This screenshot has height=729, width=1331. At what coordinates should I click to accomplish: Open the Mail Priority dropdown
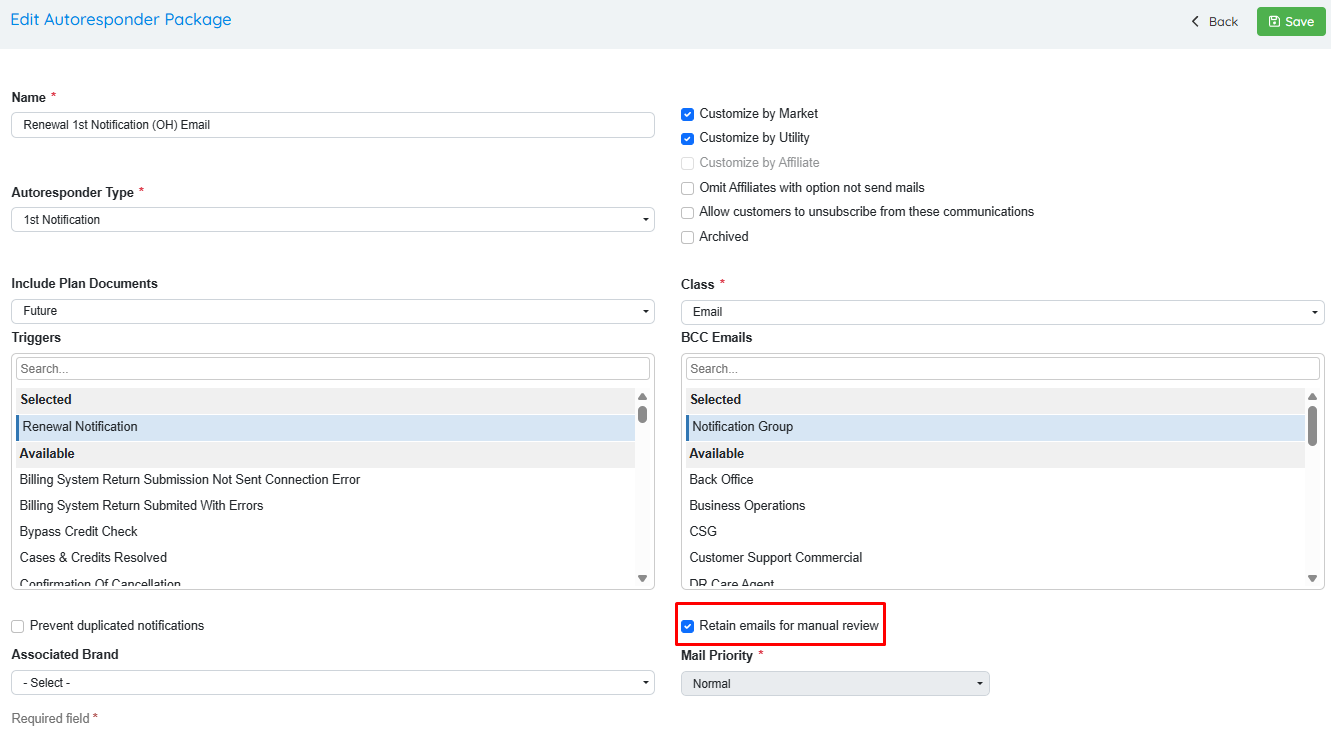pos(835,684)
